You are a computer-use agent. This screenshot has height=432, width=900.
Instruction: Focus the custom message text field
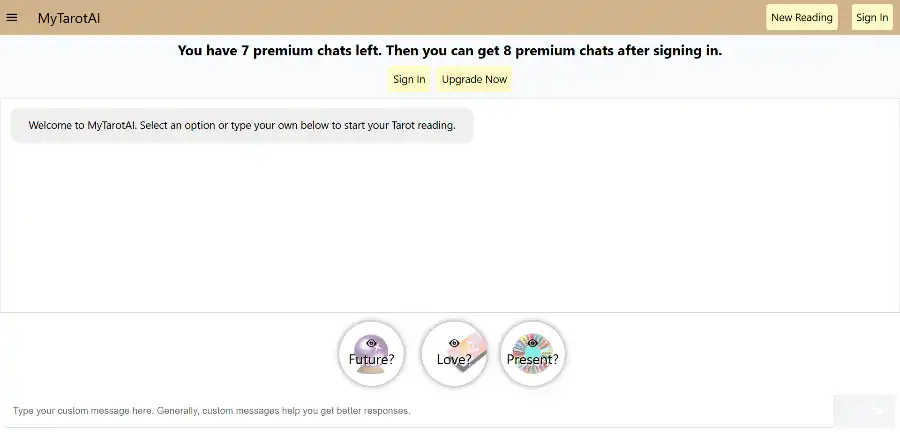(419, 411)
